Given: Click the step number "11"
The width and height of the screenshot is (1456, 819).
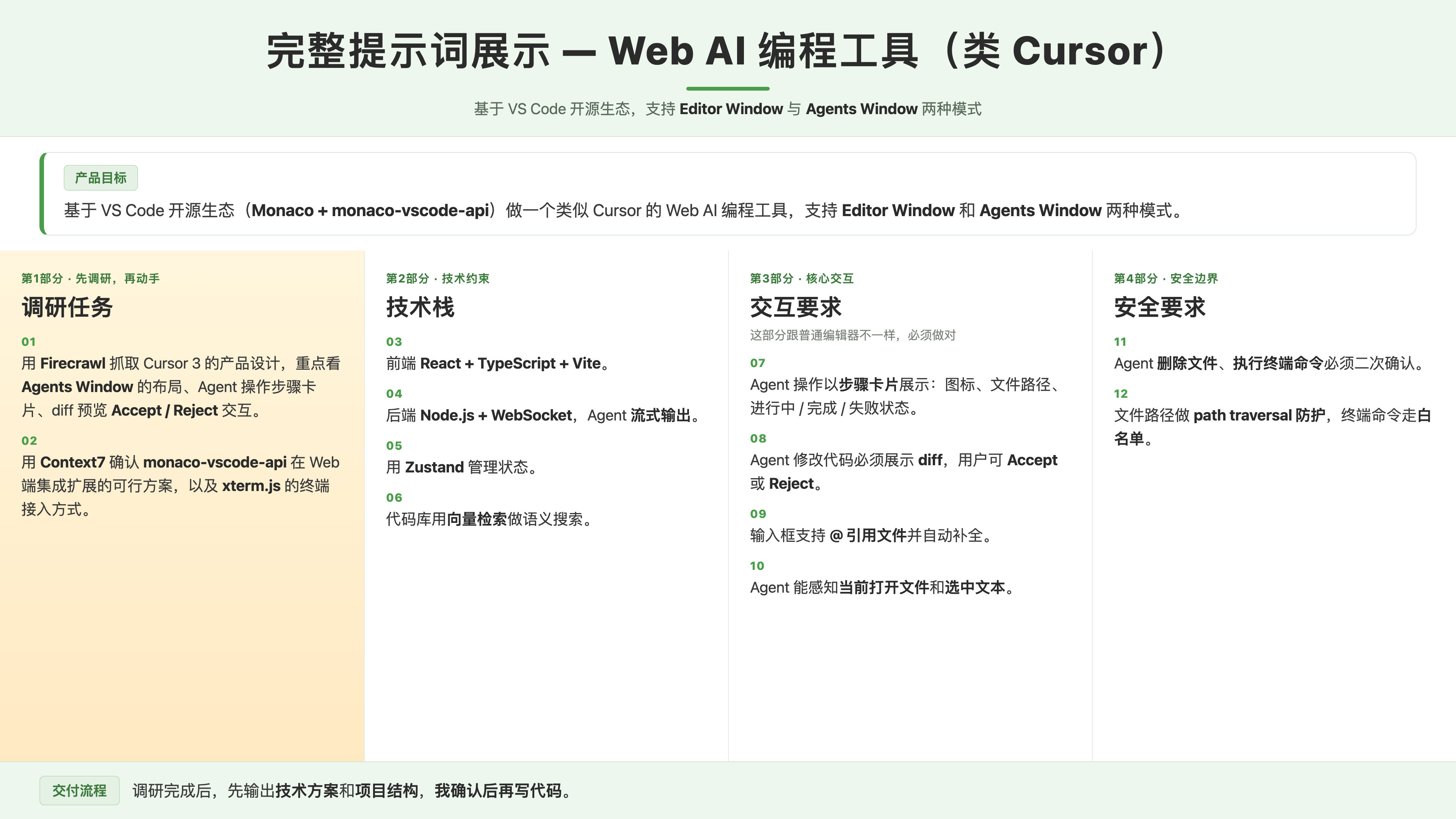Looking at the screenshot, I should (1120, 341).
